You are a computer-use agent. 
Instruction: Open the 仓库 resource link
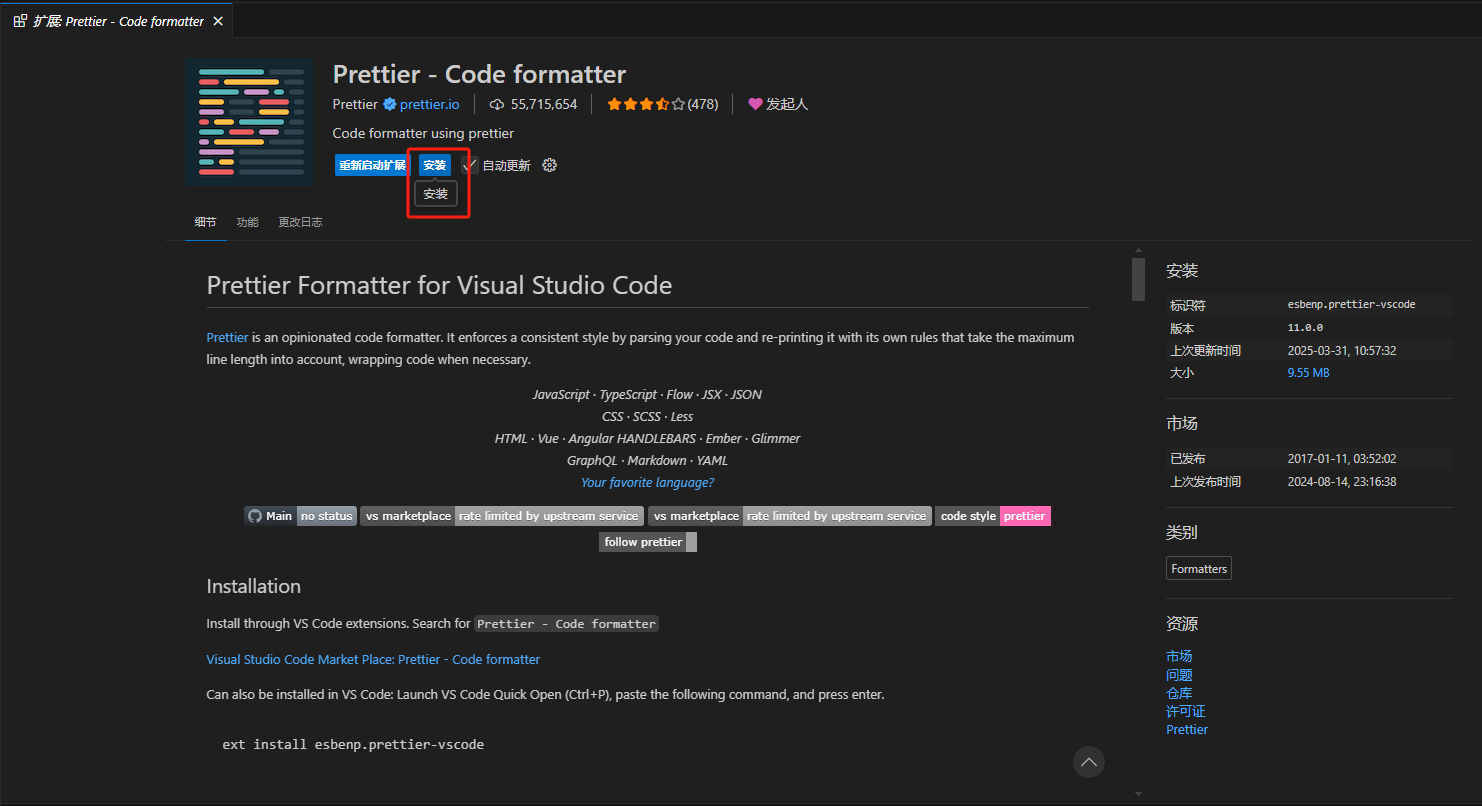pyautogui.click(x=1179, y=692)
